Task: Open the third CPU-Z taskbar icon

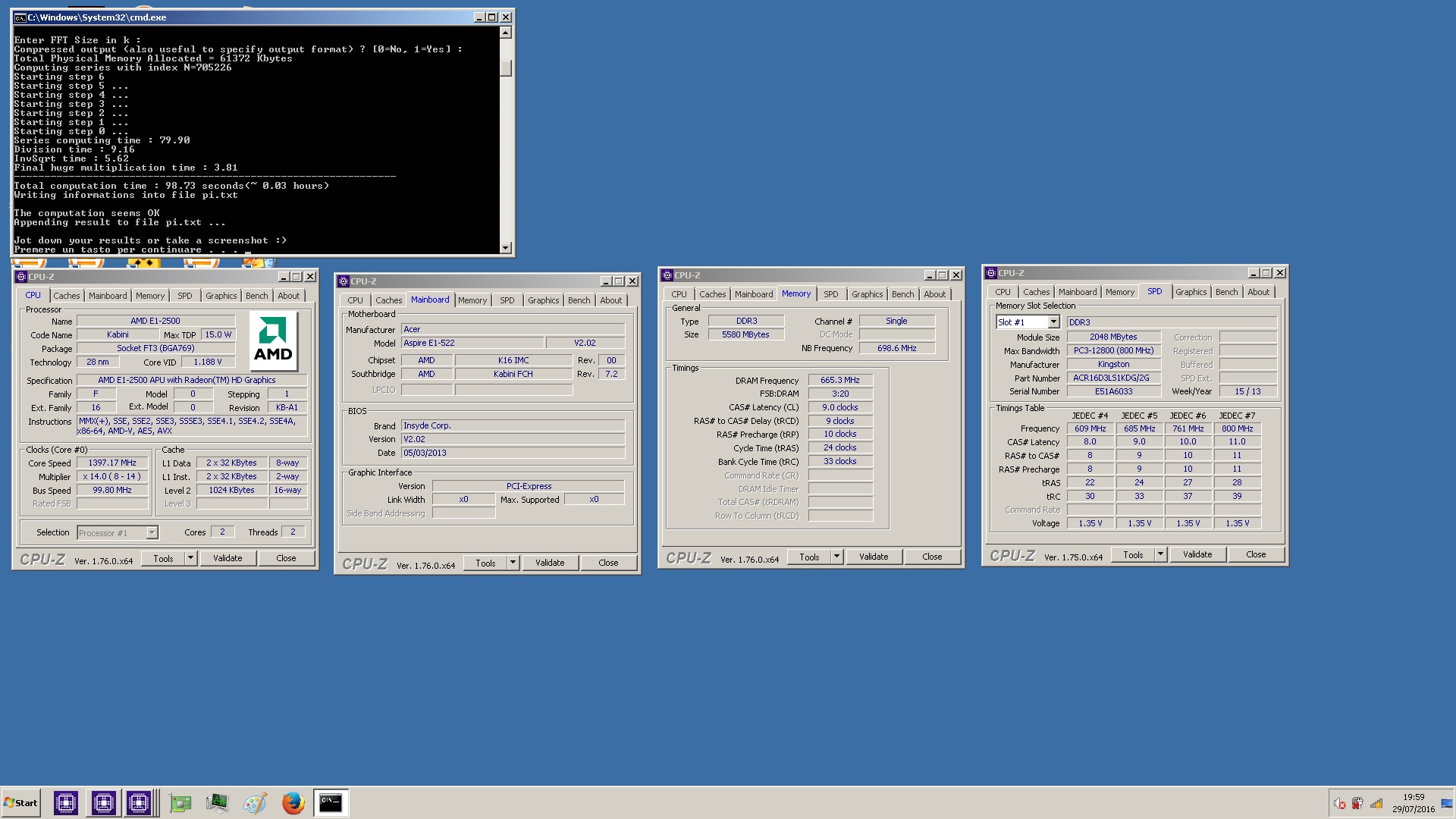Action: (139, 802)
